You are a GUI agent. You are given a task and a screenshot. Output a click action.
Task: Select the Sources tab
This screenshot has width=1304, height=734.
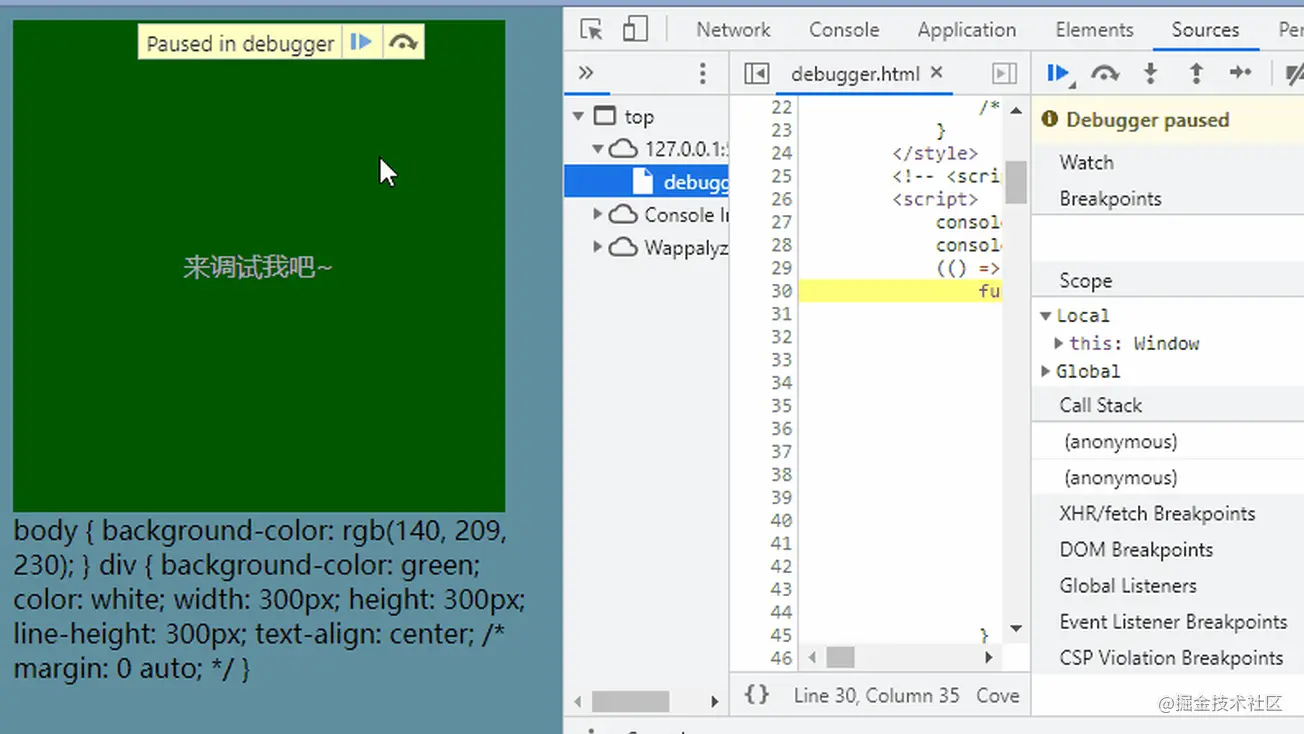tap(1205, 30)
